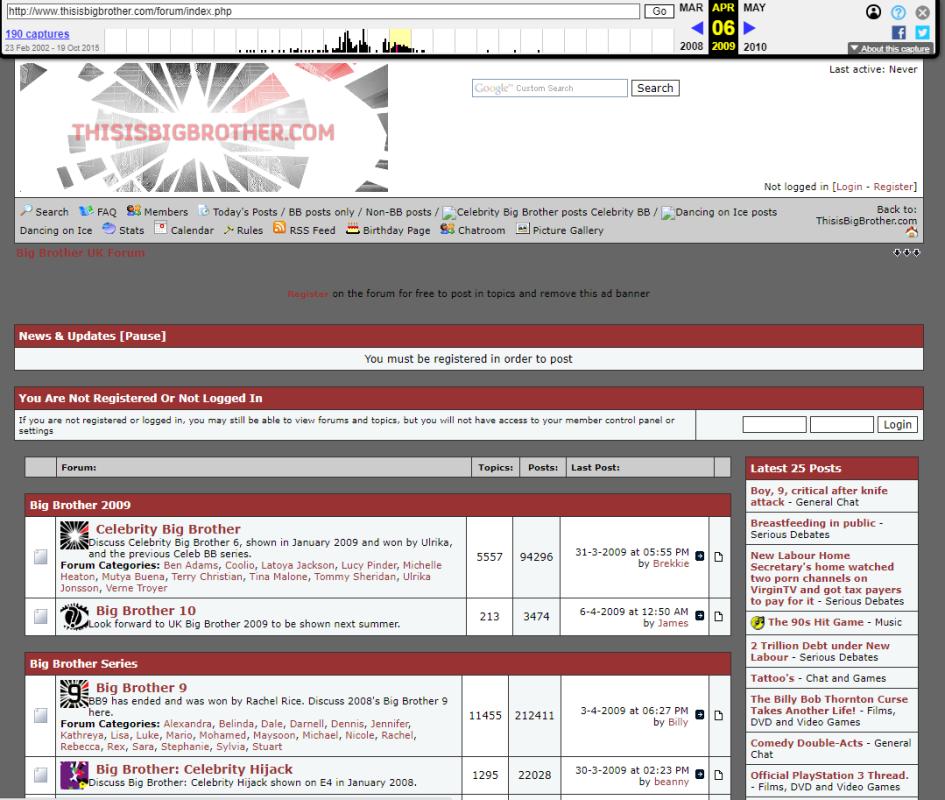Screen dimensions: 945x800
Task: Open Celebrity Big Brother forum logo icon
Action: (74, 535)
